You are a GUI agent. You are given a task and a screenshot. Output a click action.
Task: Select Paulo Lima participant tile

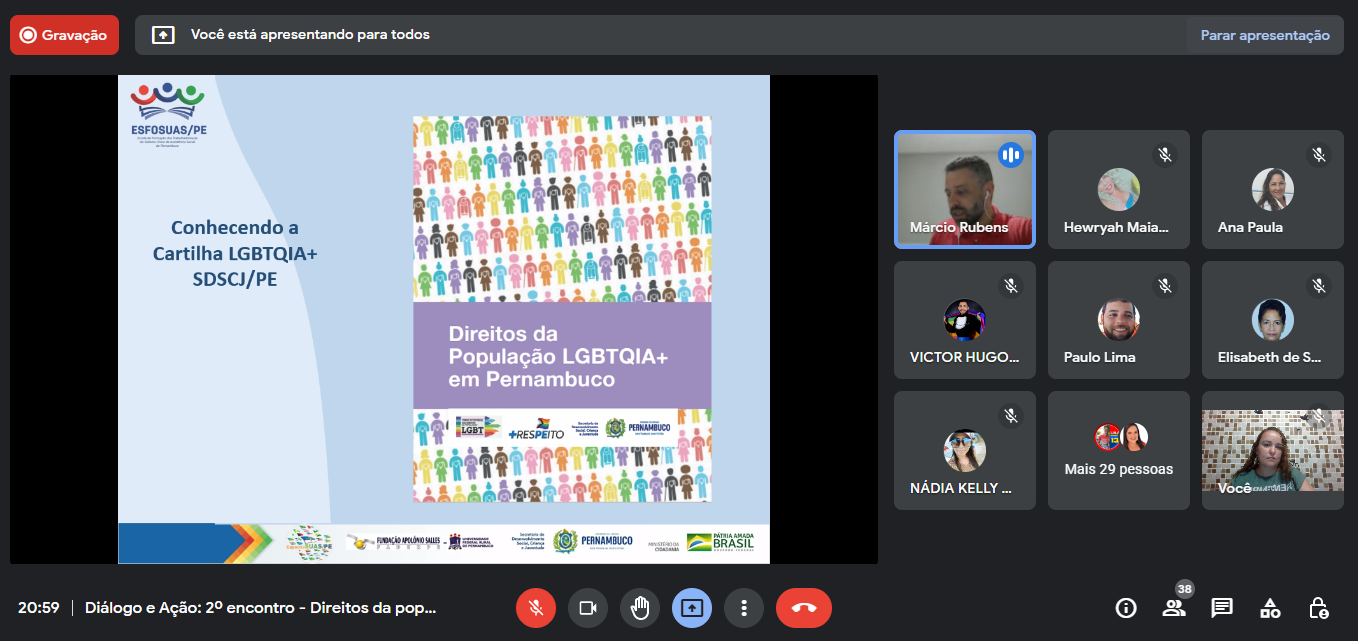coord(1118,319)
